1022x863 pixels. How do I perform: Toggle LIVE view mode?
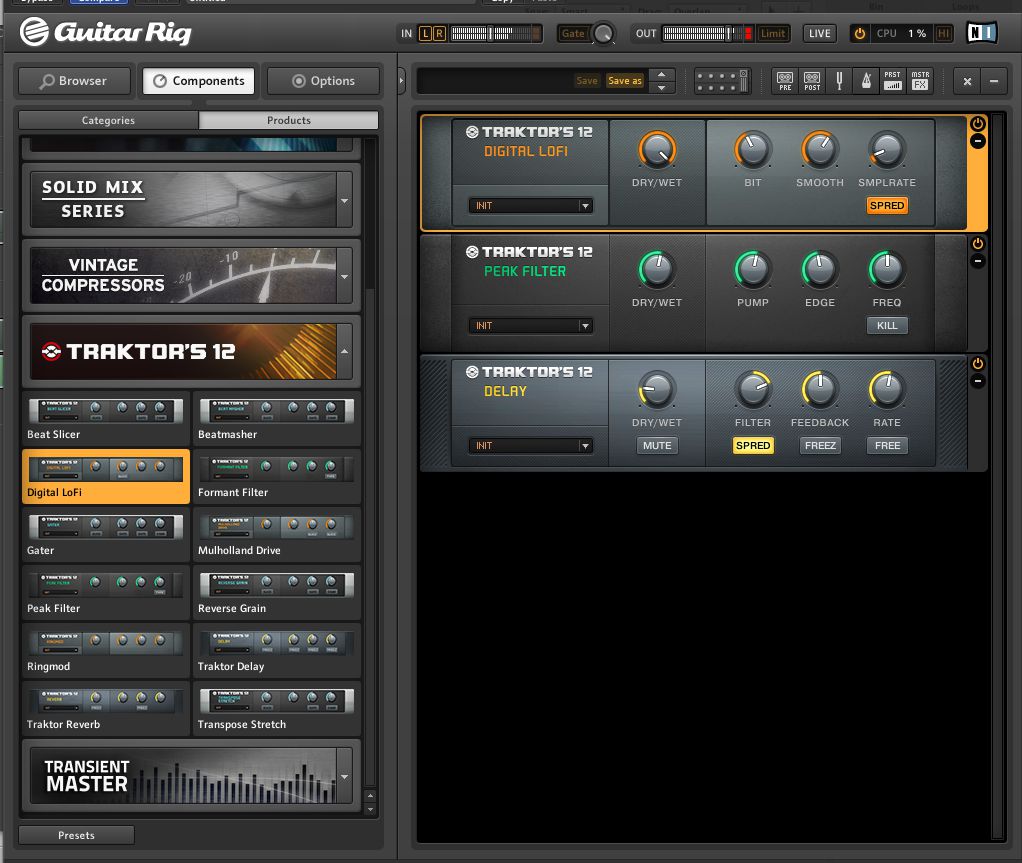coord(819,33)
